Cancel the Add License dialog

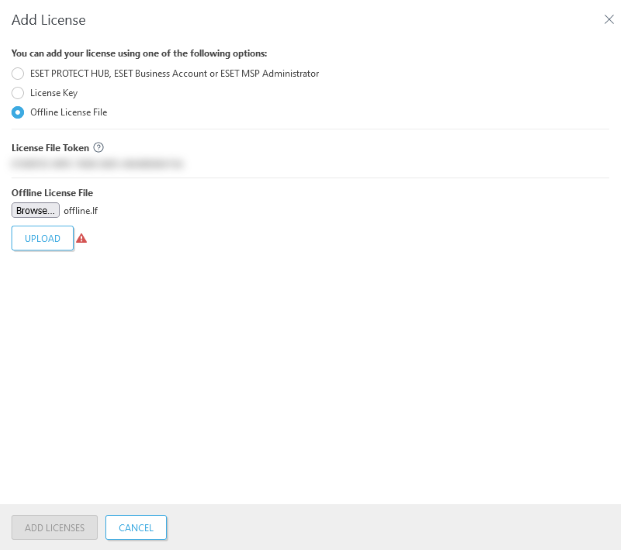(136, 527)
